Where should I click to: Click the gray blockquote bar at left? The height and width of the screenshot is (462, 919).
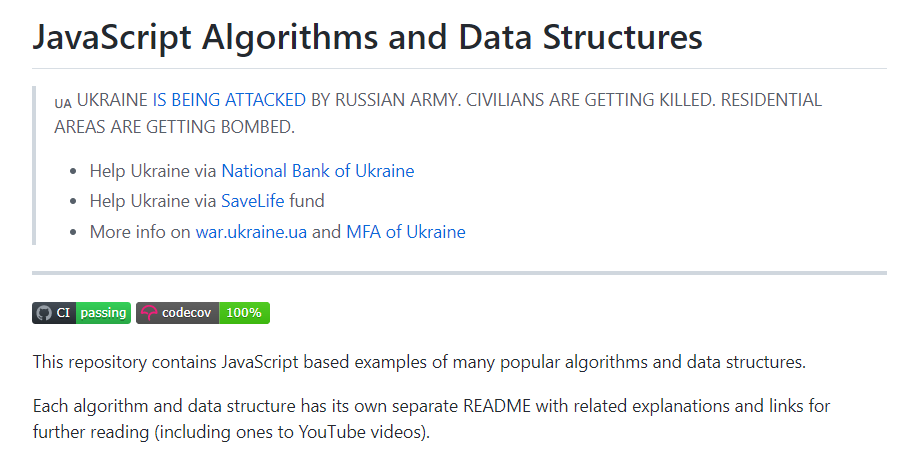click(x=34, y=165)
